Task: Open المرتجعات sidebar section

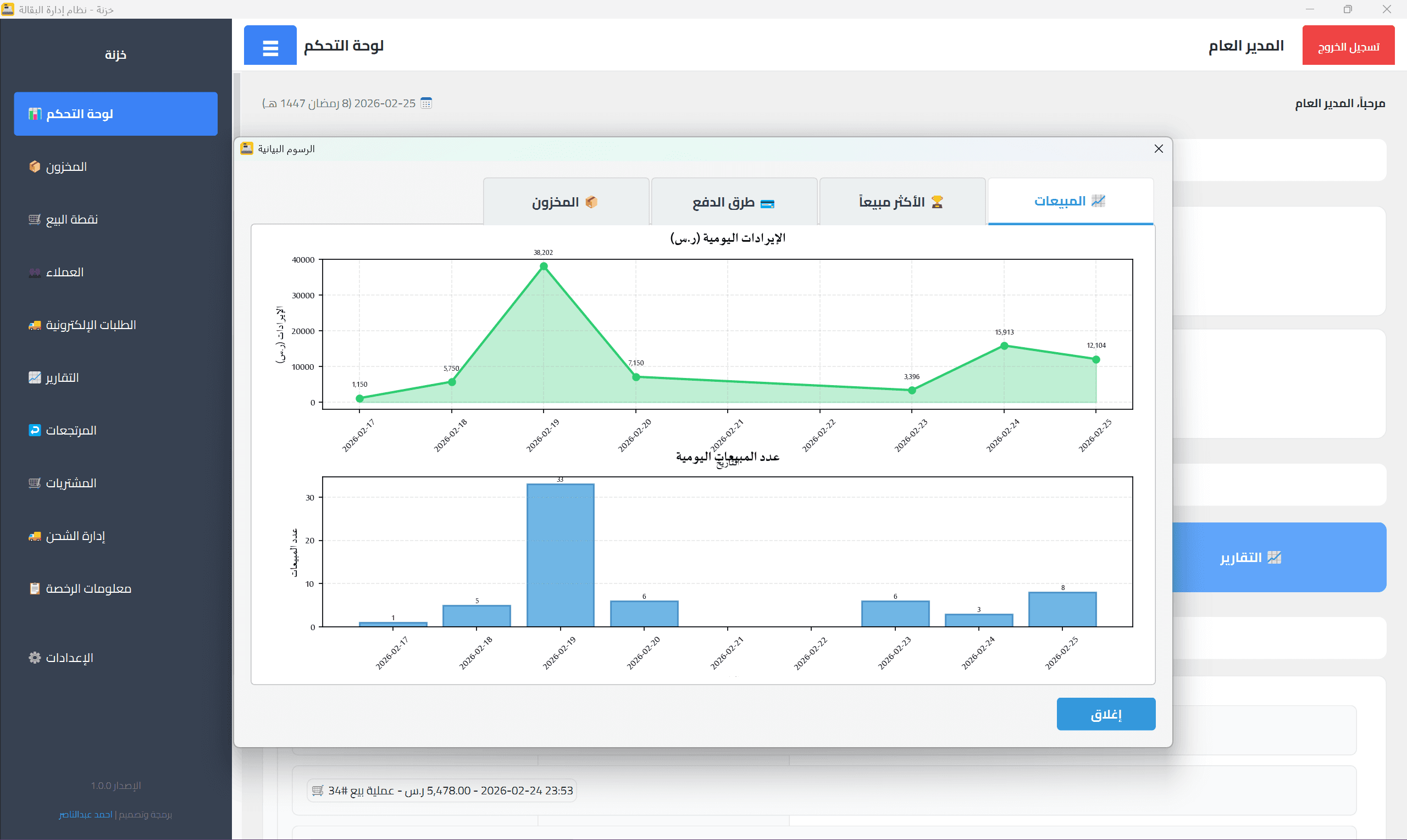Action: click(71, 430)
